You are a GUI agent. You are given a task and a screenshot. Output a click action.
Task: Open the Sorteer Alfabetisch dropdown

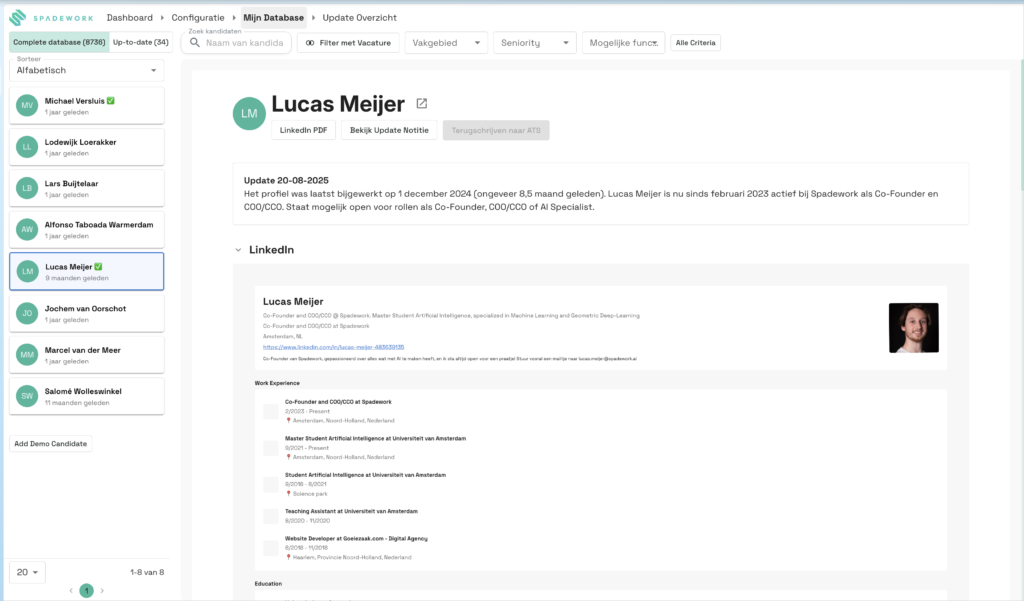[86, 70]
